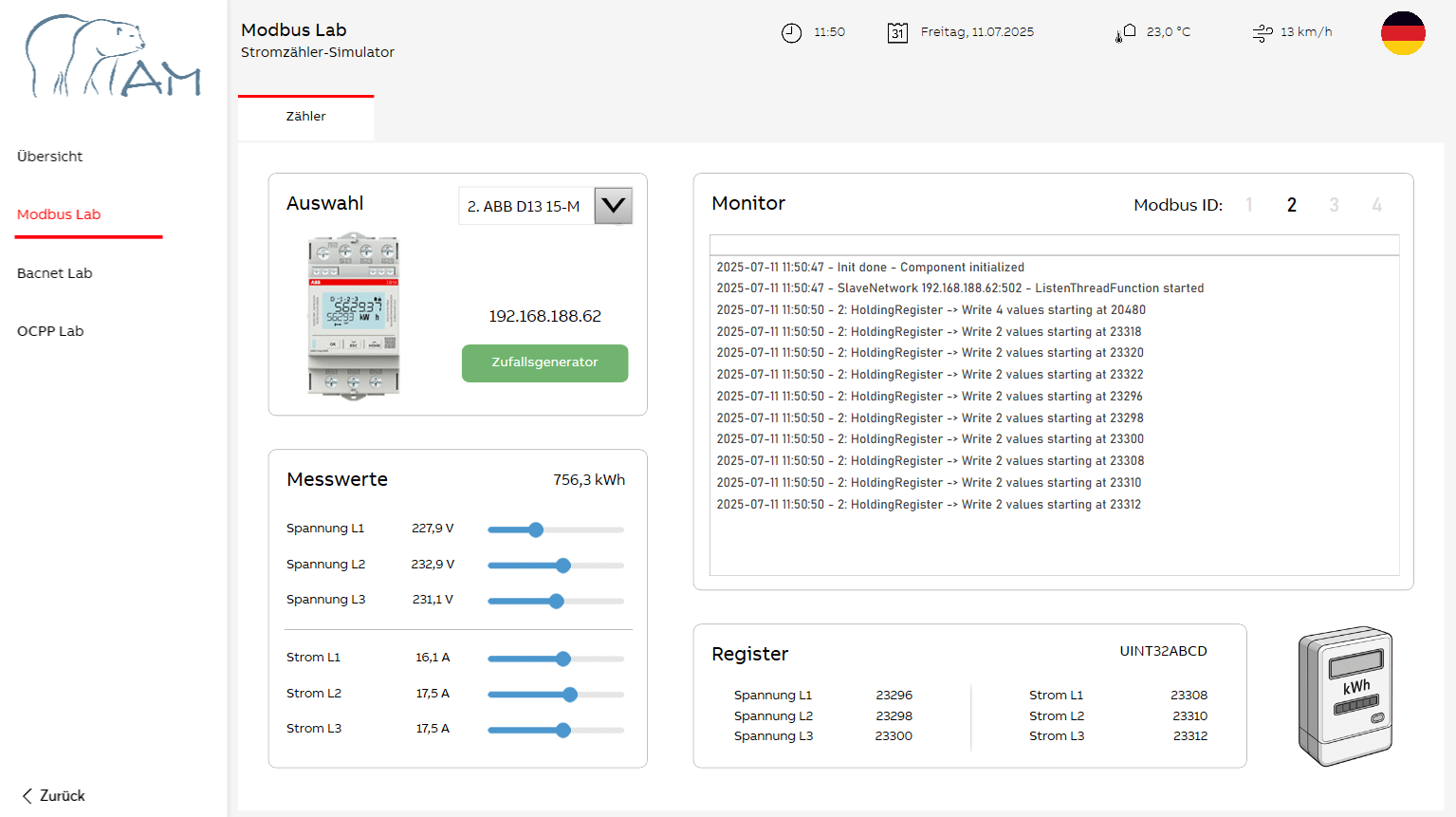Switch language via German flag icon

point(1402,33)
